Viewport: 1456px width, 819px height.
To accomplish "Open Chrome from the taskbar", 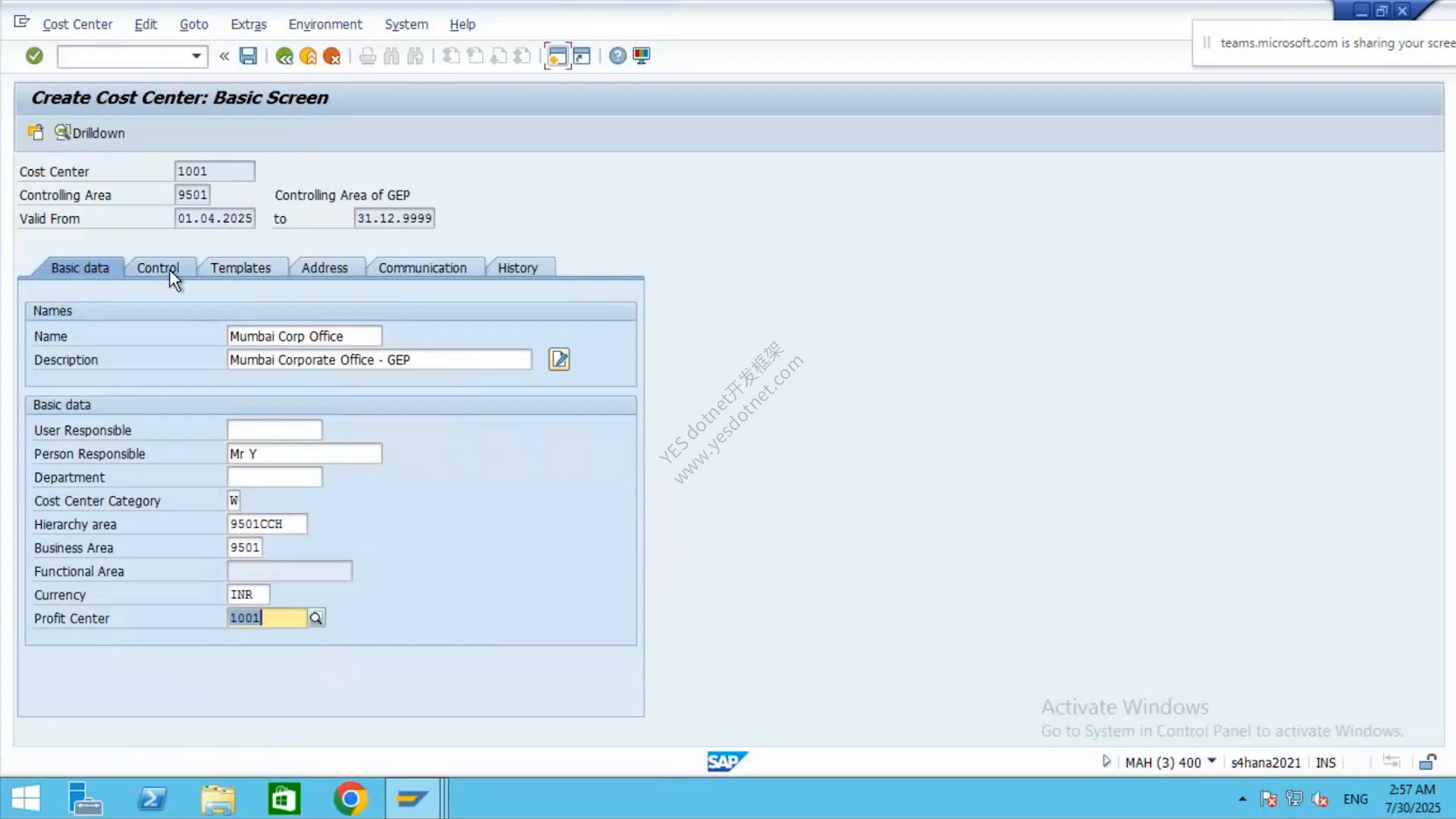I will tap(350, 799).
